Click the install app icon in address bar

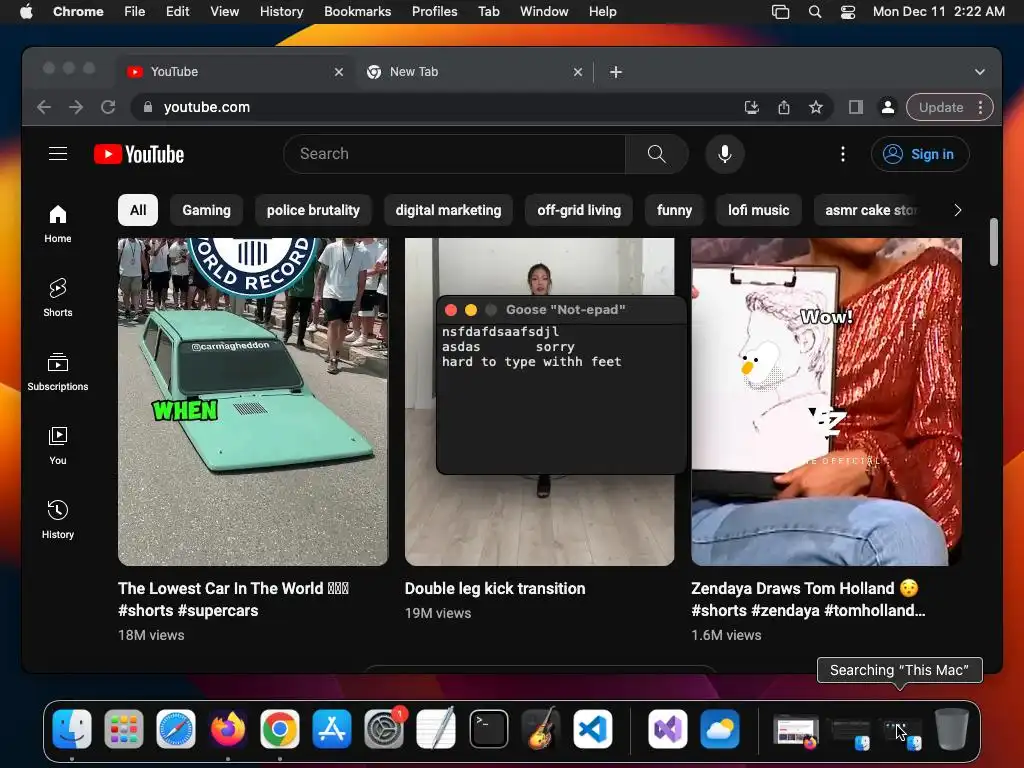point(752,107)
